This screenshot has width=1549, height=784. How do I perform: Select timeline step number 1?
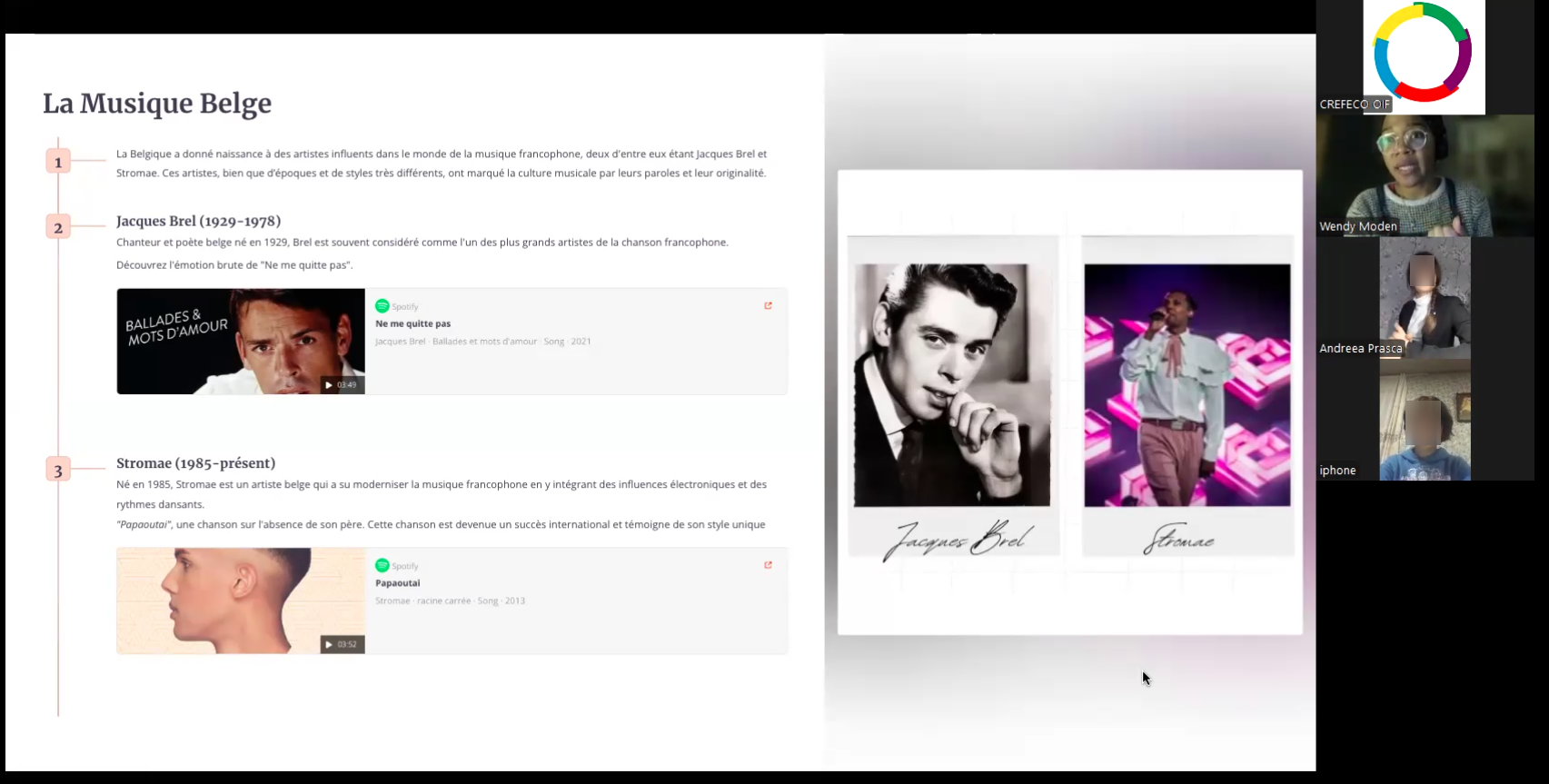click(x=58, y=162)
